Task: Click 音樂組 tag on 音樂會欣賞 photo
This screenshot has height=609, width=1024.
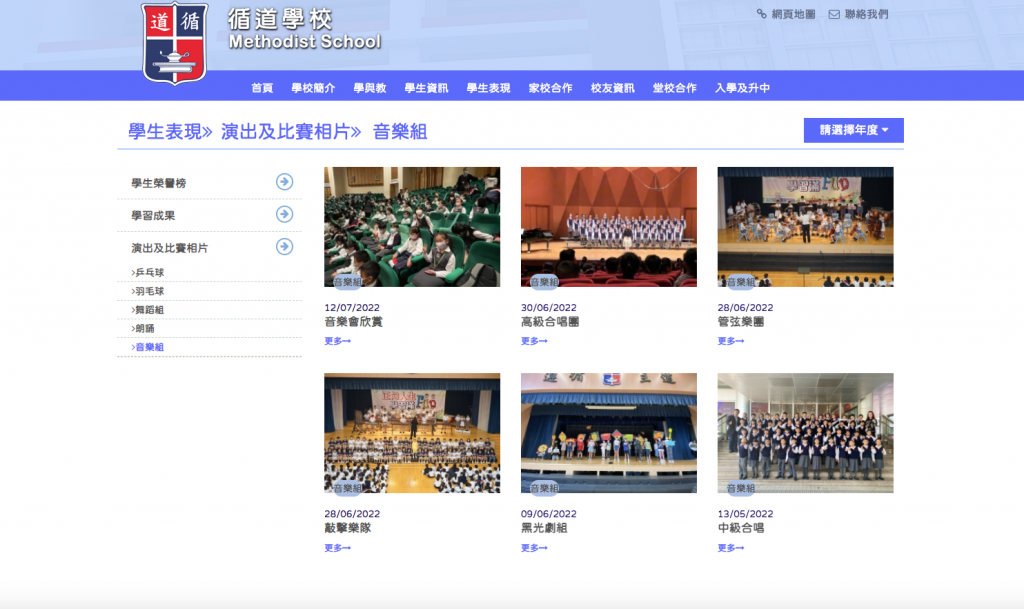Action: (346, 282)
